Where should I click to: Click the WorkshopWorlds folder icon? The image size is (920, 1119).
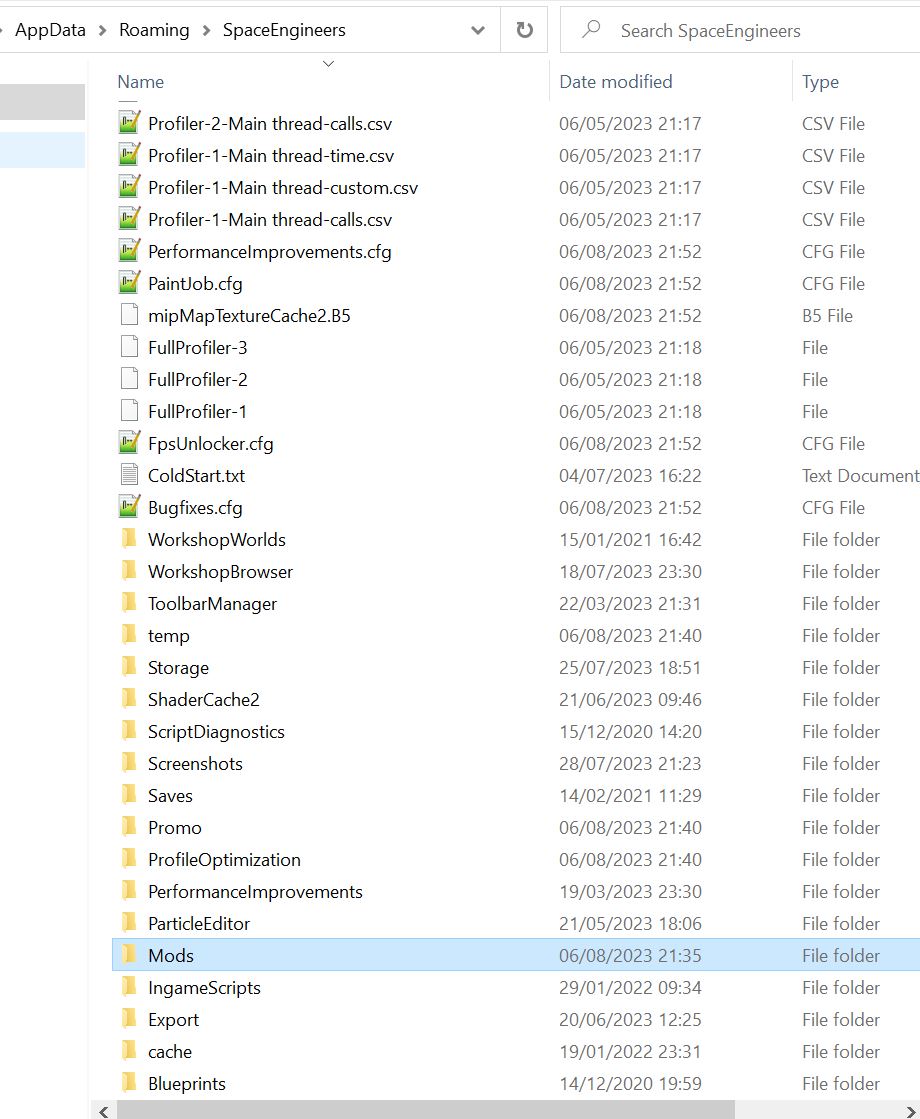129,539
